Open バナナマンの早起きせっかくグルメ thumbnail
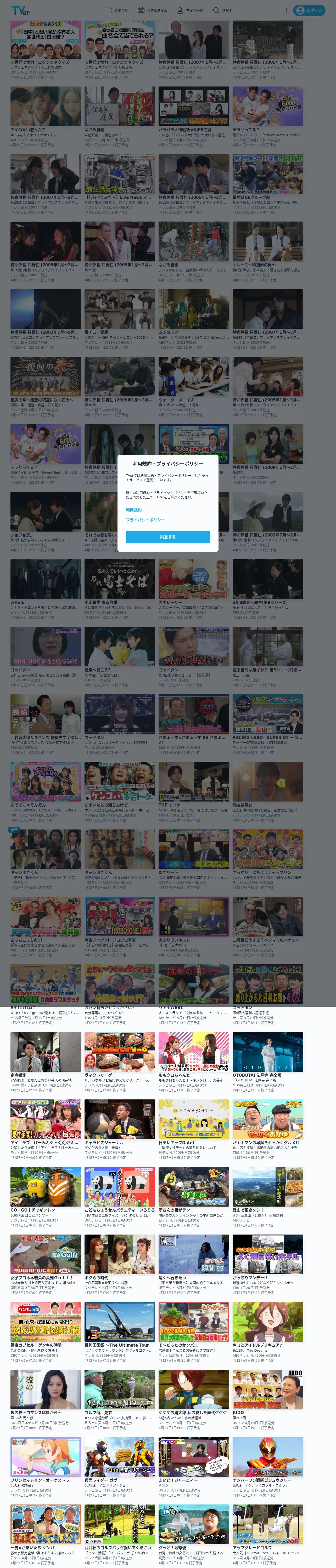336x1568 pixels. tap(268, 1119)
